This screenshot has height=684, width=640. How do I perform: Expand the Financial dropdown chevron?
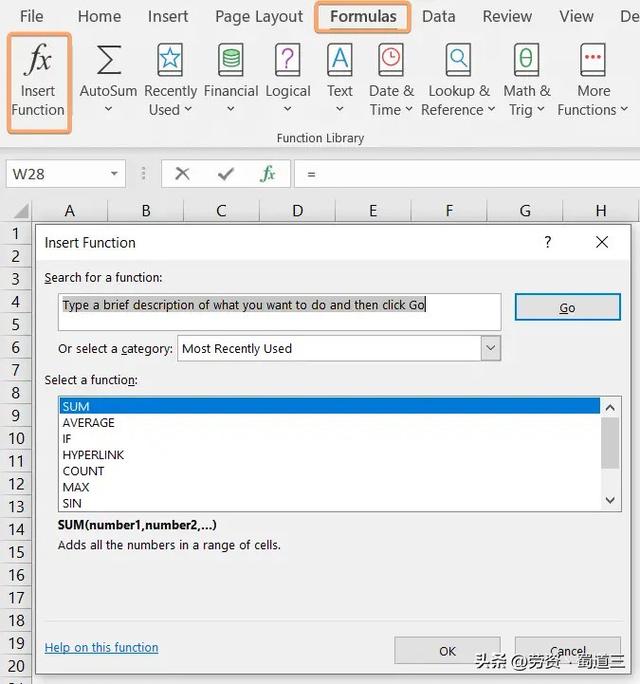point(231,109)
